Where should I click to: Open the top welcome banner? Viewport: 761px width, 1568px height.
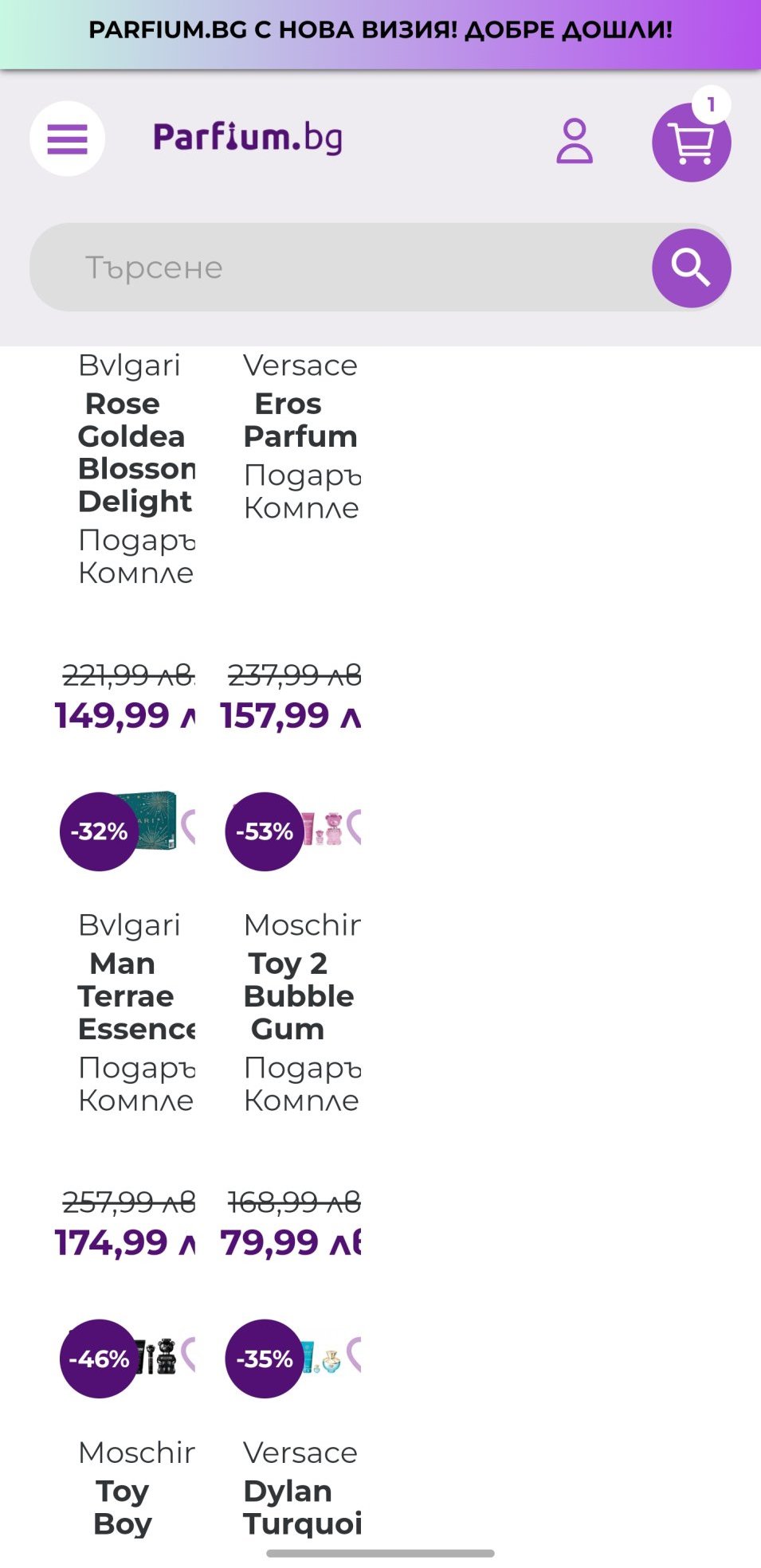click(x=380, y=30)
